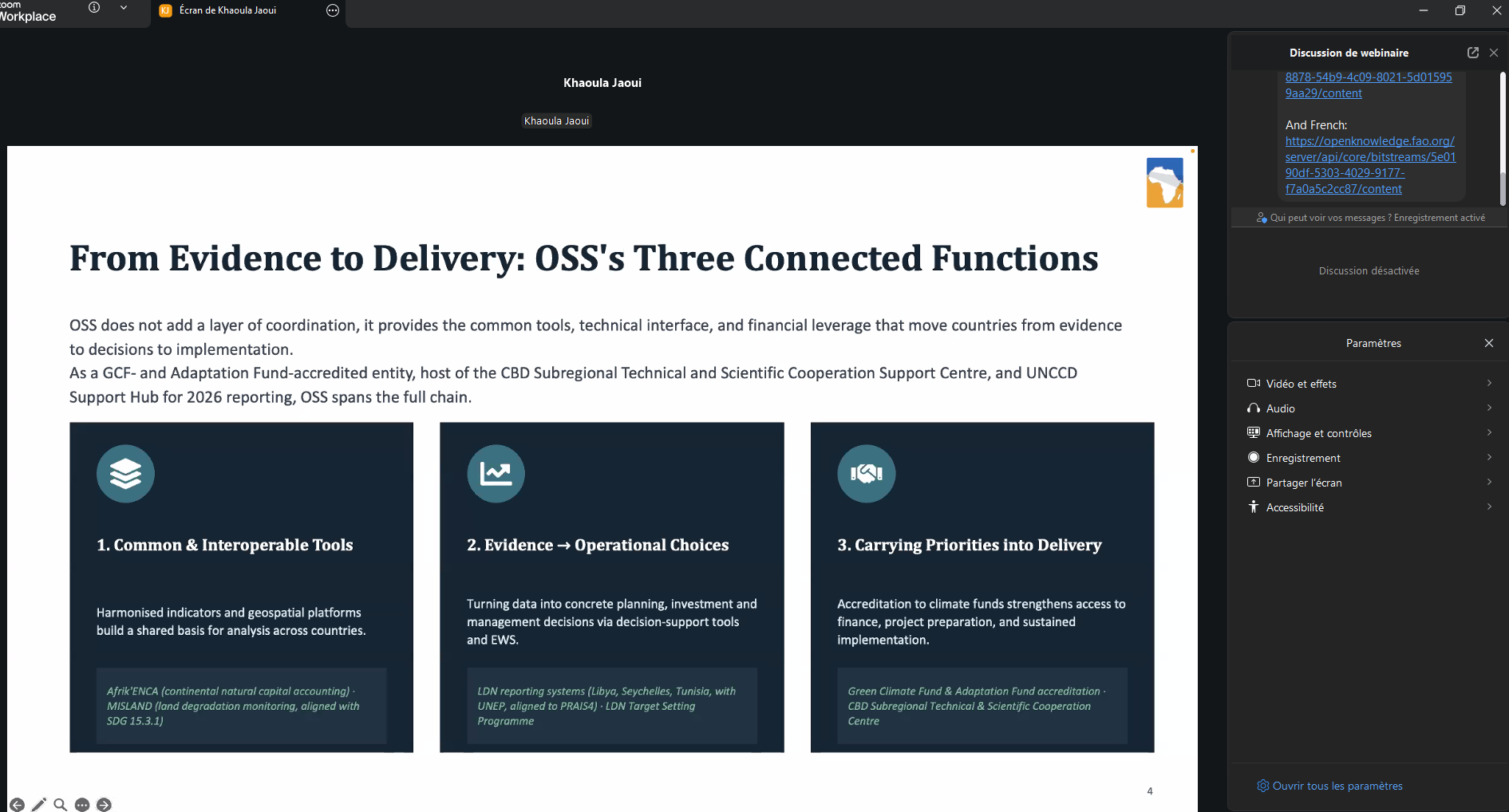
Task: Advance to the next slide arrow
Action: [x=104, y=805]
